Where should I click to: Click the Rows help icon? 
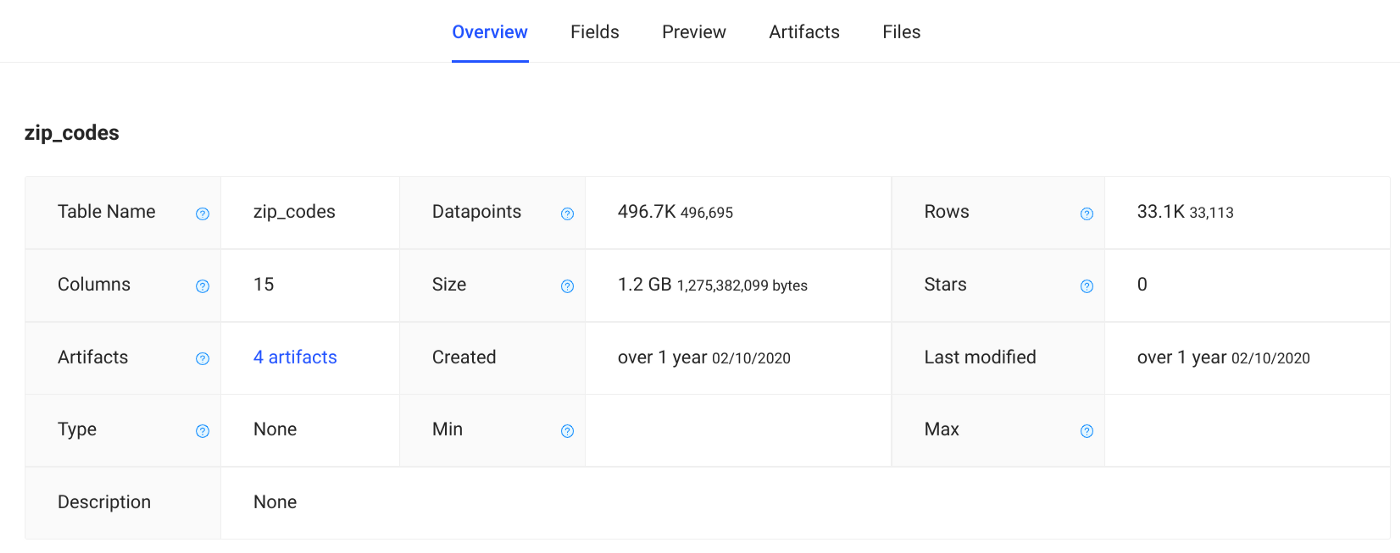(1087, 214)
